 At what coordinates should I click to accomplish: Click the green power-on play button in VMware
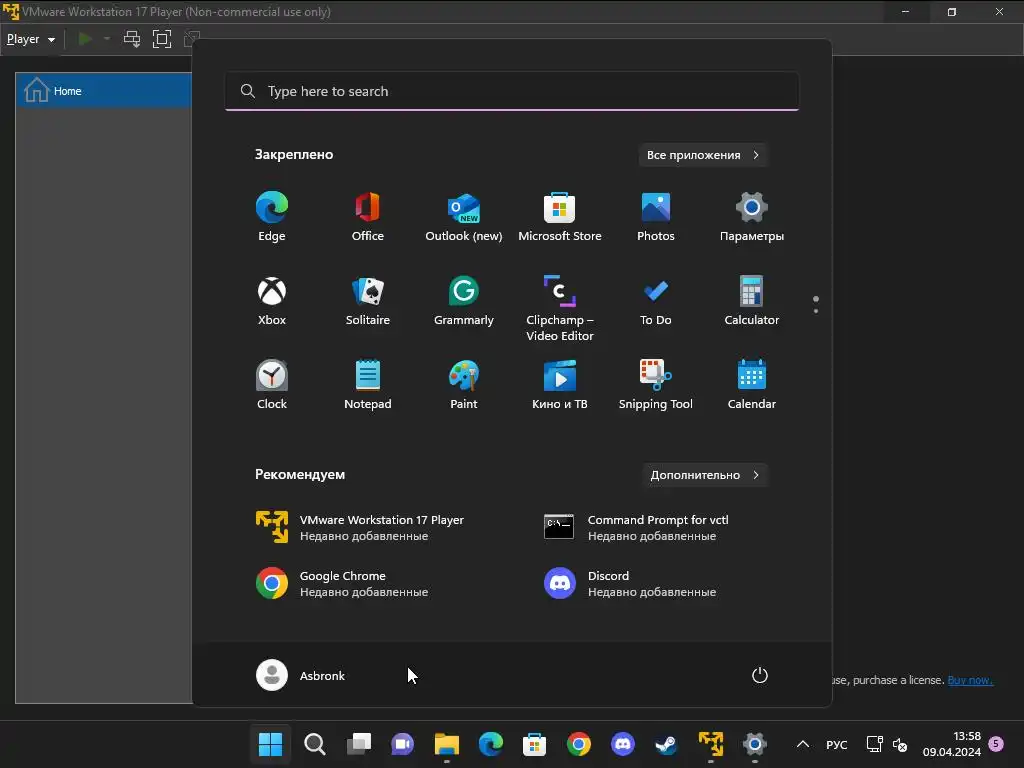pos(85,39)
